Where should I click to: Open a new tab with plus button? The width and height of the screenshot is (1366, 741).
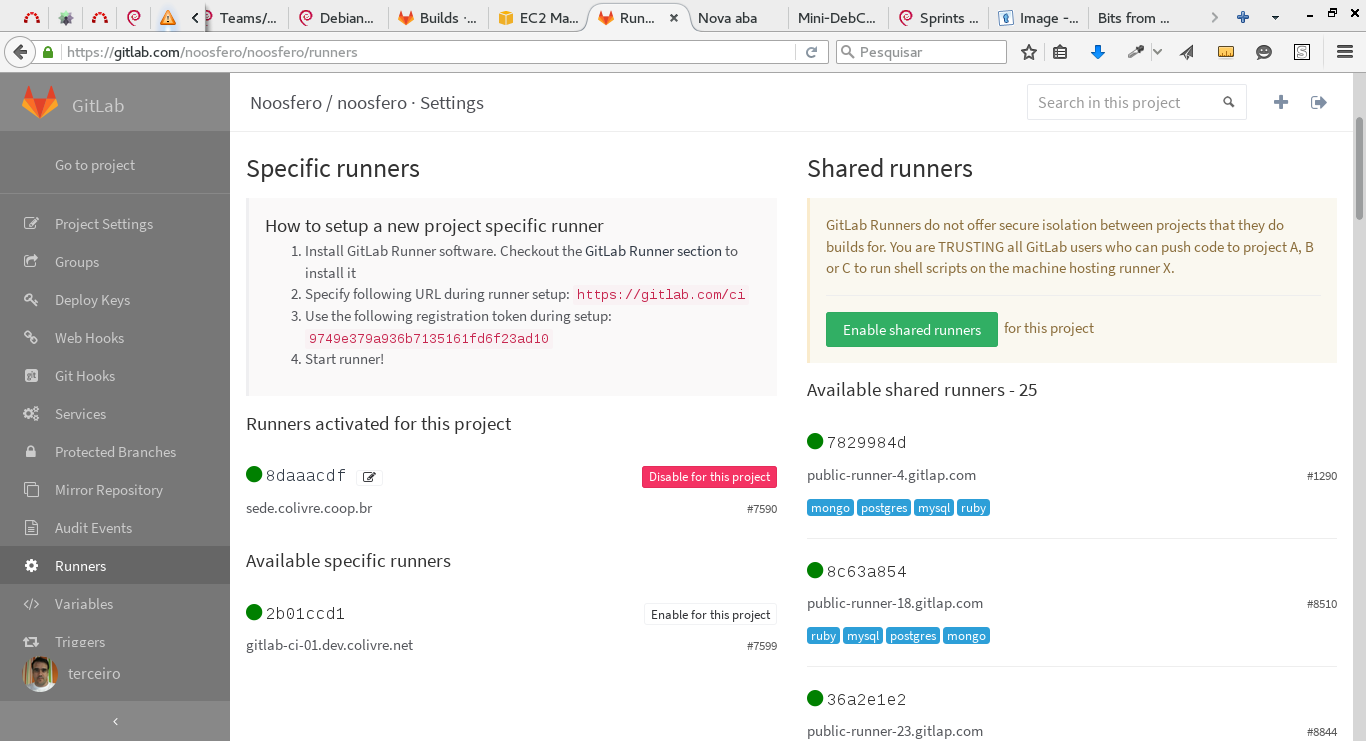click(1243, 18)
